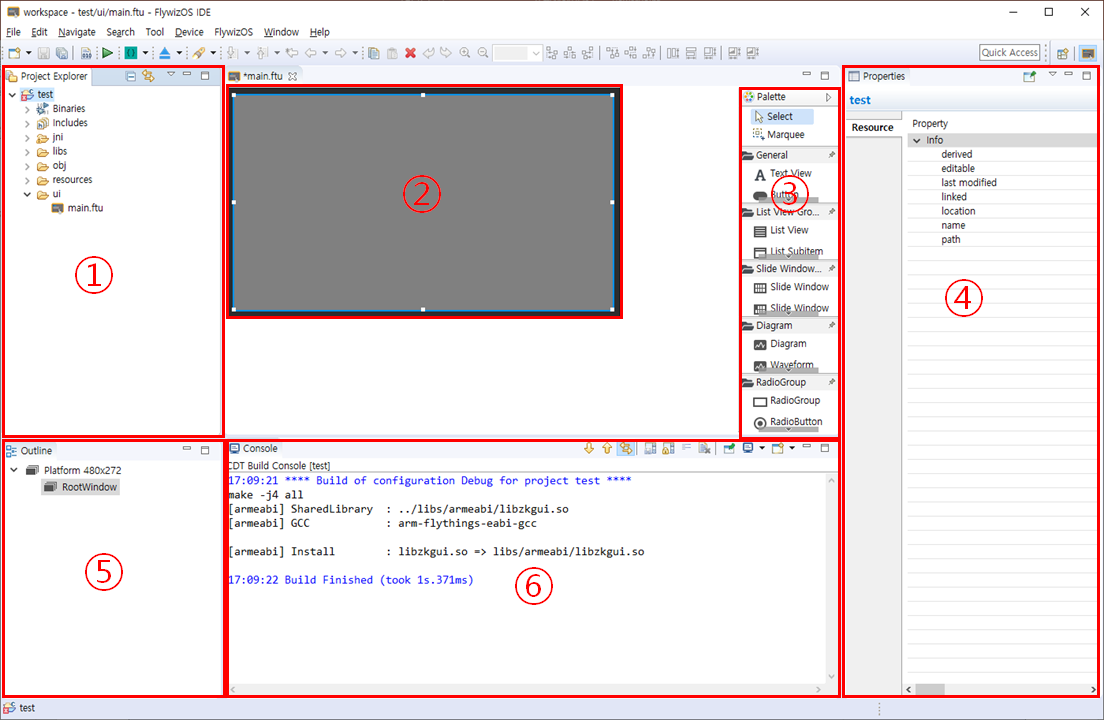
Task: Expand the jni folder
Action: pos(27,138)
